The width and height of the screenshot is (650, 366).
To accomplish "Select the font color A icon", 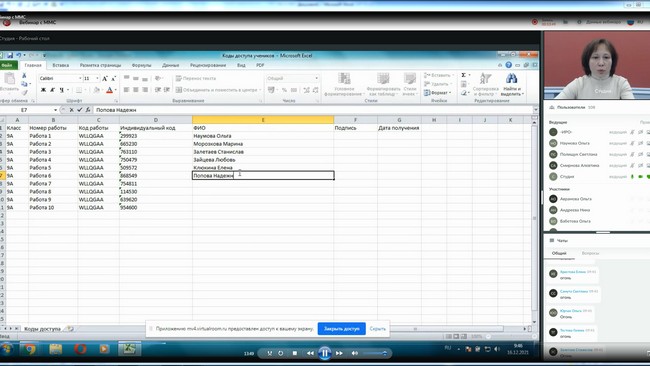I will (x=109, y=90).
